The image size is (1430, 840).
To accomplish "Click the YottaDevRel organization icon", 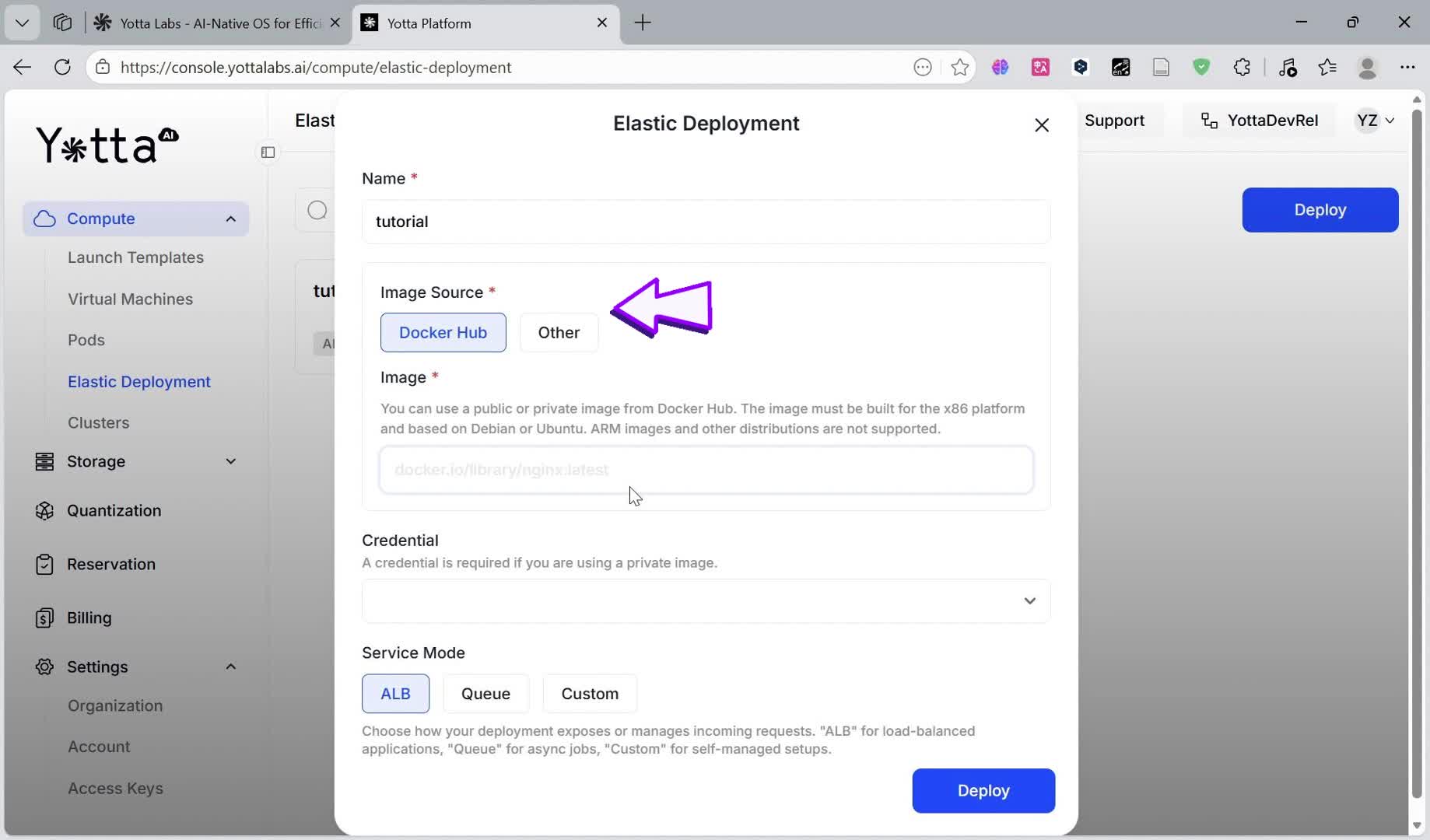I will tap(1209, 121).
